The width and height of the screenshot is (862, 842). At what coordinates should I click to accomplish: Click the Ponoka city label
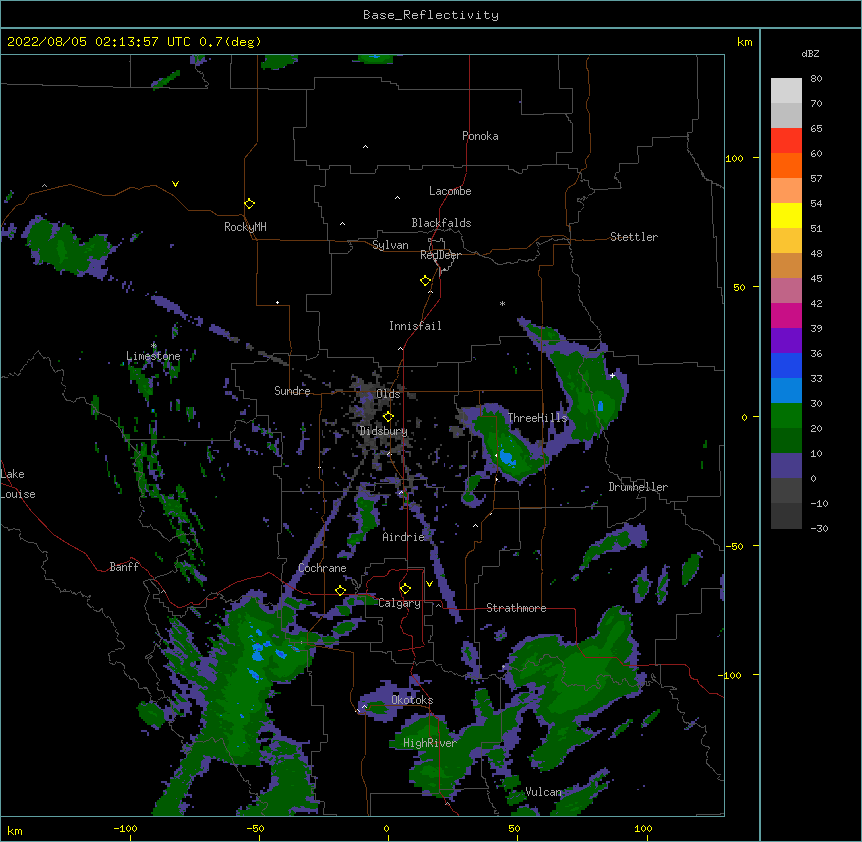(x=480, y=136)
